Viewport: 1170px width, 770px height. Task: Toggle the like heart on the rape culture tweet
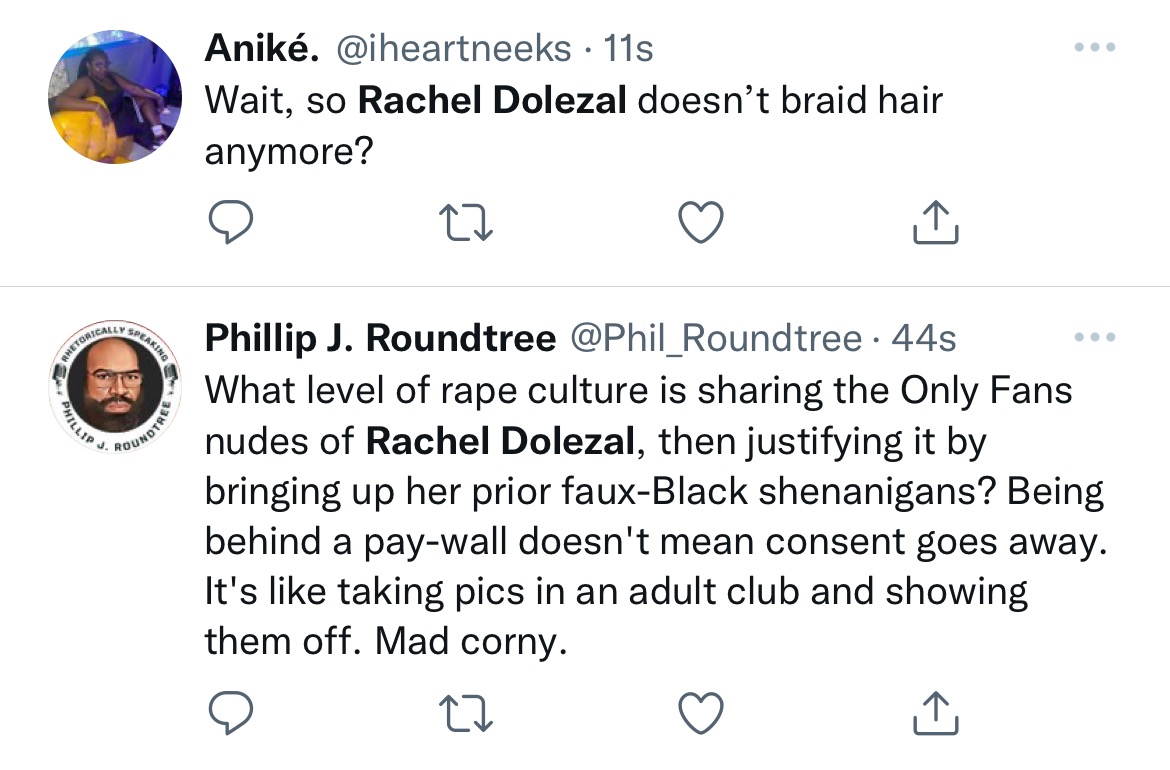700,713
